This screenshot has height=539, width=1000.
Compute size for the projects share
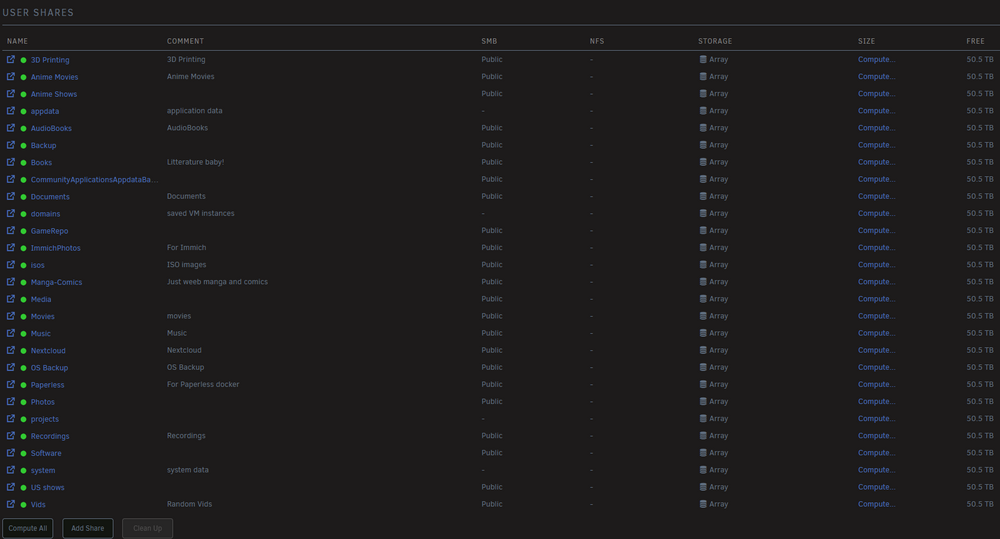point(876,418)
